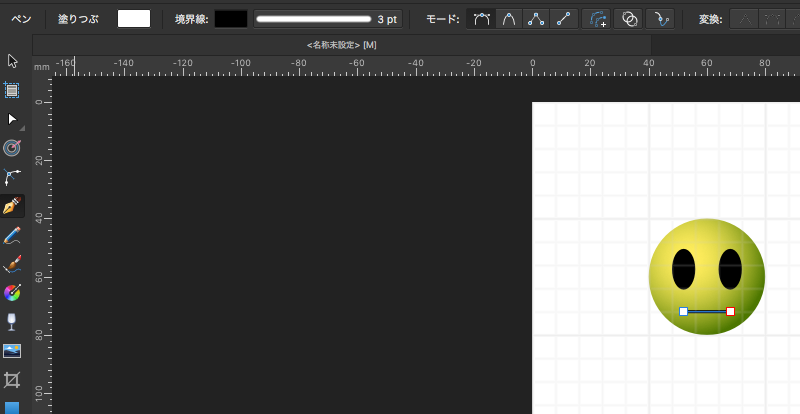The width and height of the screenshot is (800, 414).
Task: Switch to Line mode under モード
Action: tap(563, 19)
